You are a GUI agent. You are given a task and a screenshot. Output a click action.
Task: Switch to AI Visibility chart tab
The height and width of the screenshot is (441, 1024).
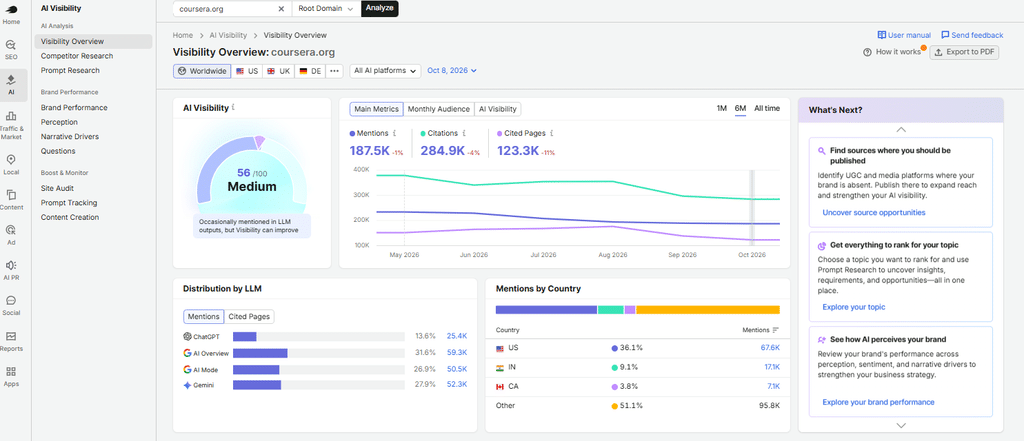(x=498, y=109)
